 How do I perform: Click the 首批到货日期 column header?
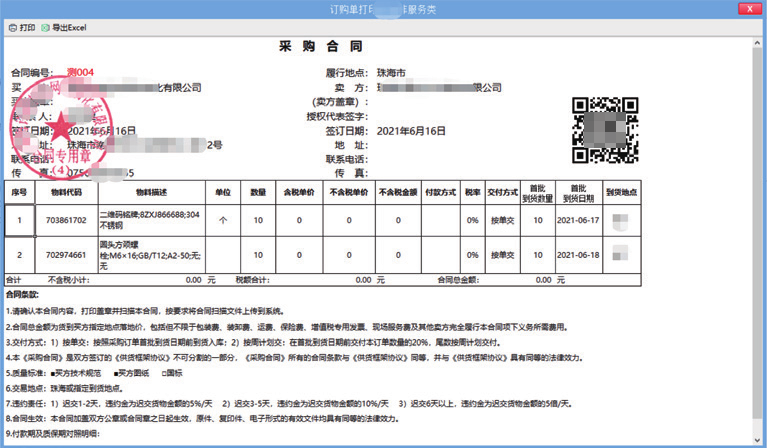(x=578, y=193)
